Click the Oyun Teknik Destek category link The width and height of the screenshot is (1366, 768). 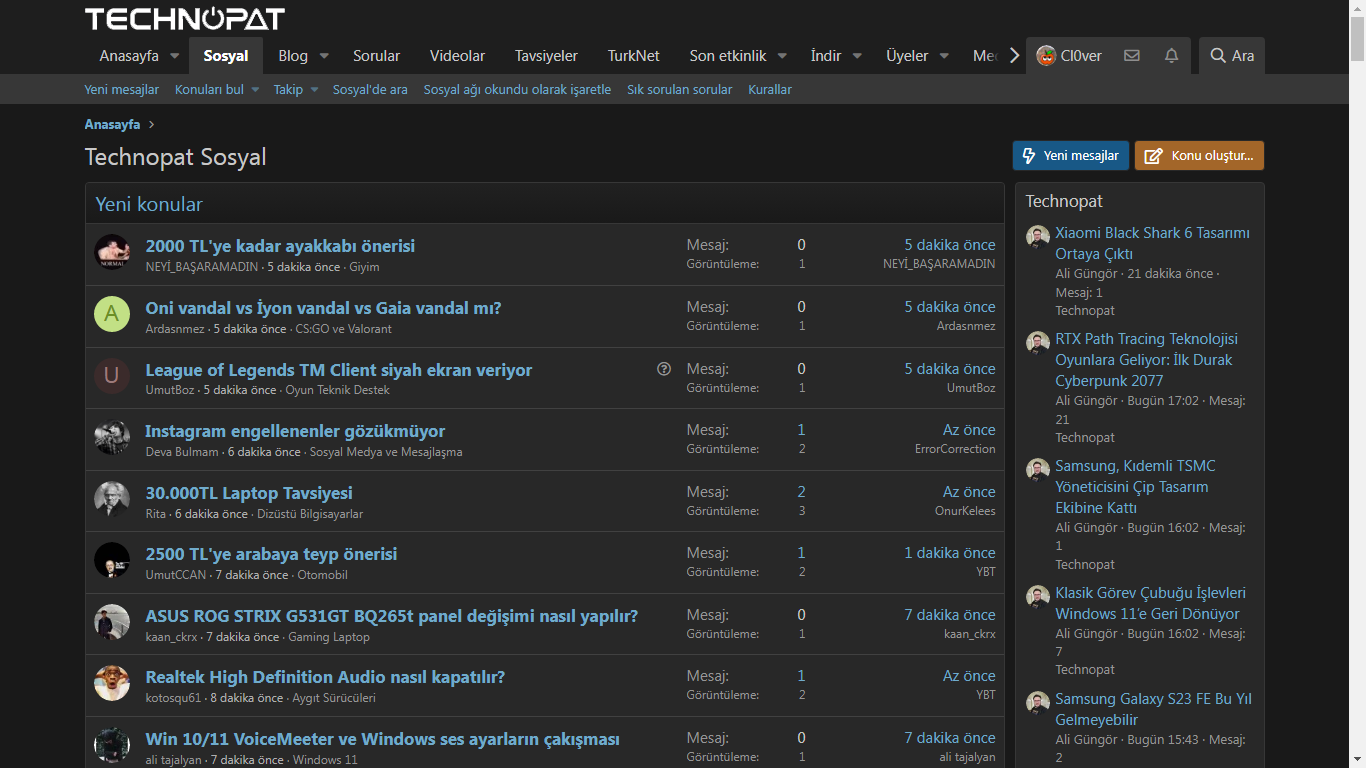click(337, 390)
